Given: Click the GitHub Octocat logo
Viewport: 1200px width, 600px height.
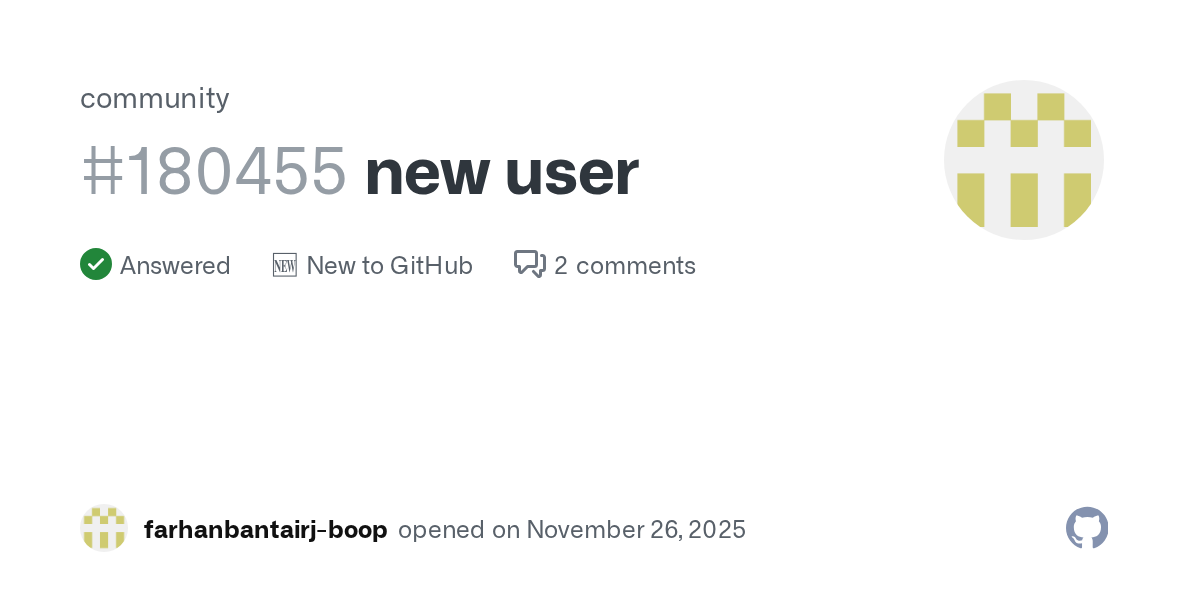Looking at the screenshot, I should click(1087, 528).
